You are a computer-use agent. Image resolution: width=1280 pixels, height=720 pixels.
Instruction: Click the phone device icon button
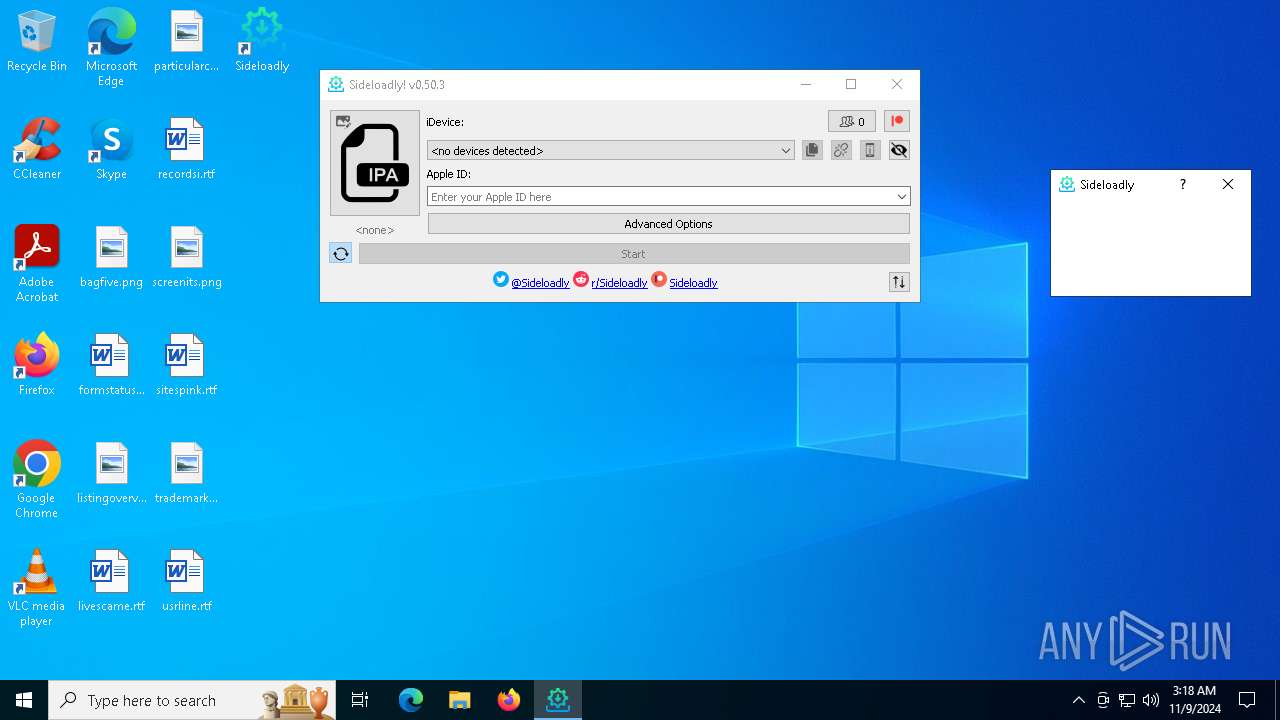870,150
